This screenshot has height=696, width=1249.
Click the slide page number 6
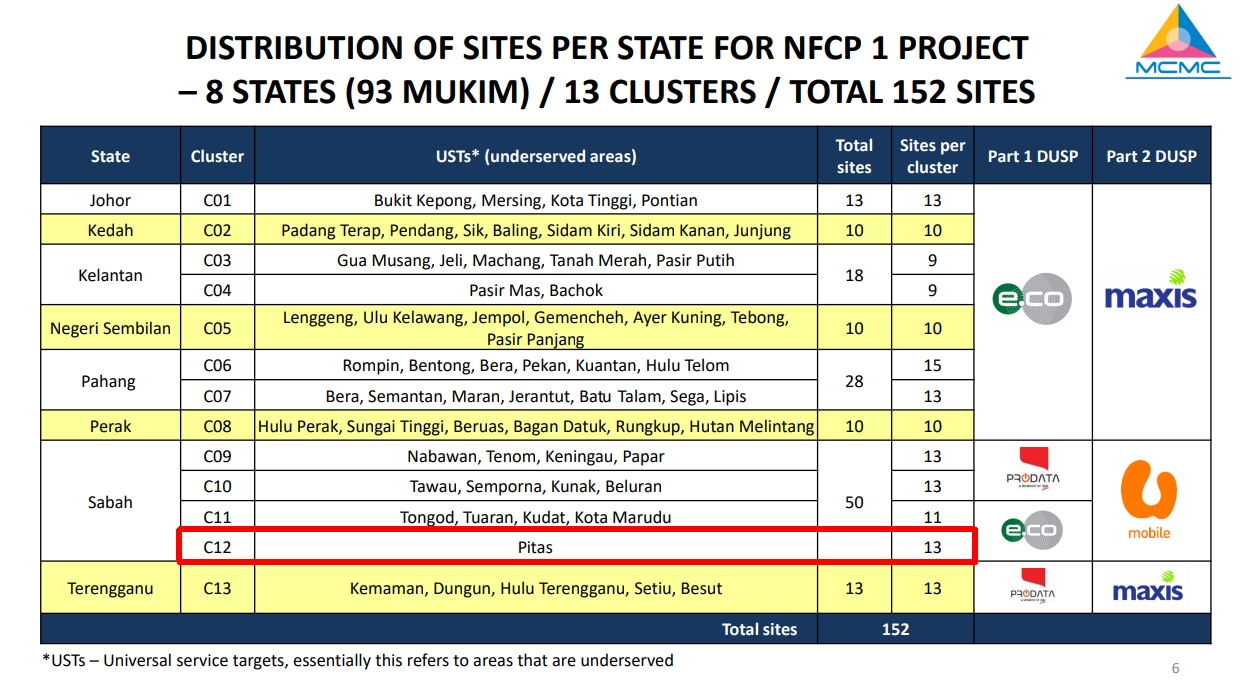(1175, 669)
